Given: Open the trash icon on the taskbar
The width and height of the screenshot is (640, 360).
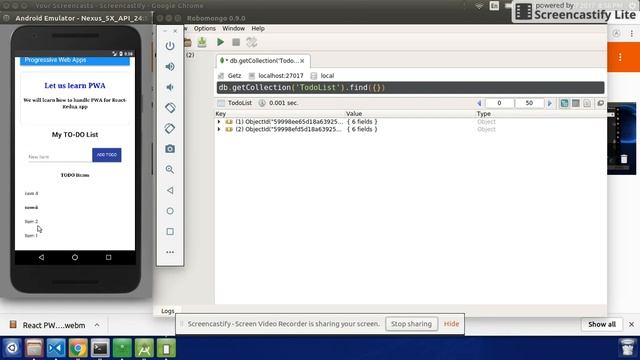Looking at the screenshot, I should 627,347.
